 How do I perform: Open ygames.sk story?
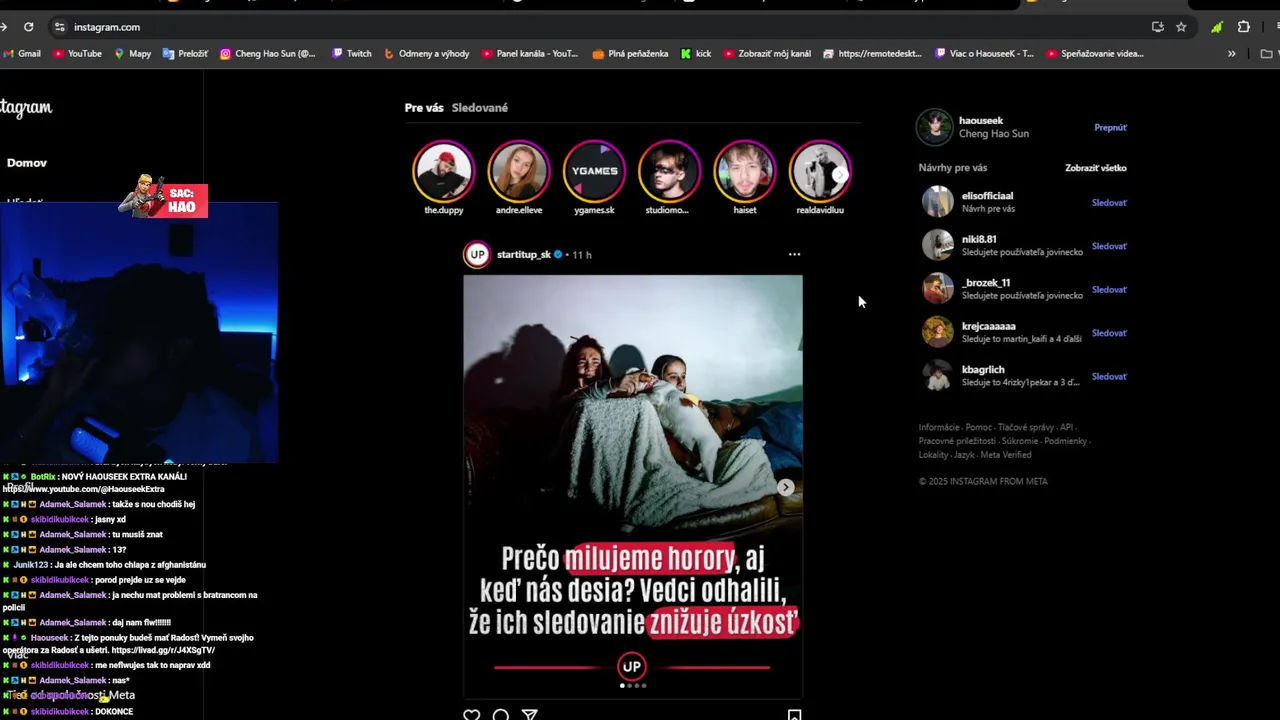pyautogui.click(x=594, y=171)
